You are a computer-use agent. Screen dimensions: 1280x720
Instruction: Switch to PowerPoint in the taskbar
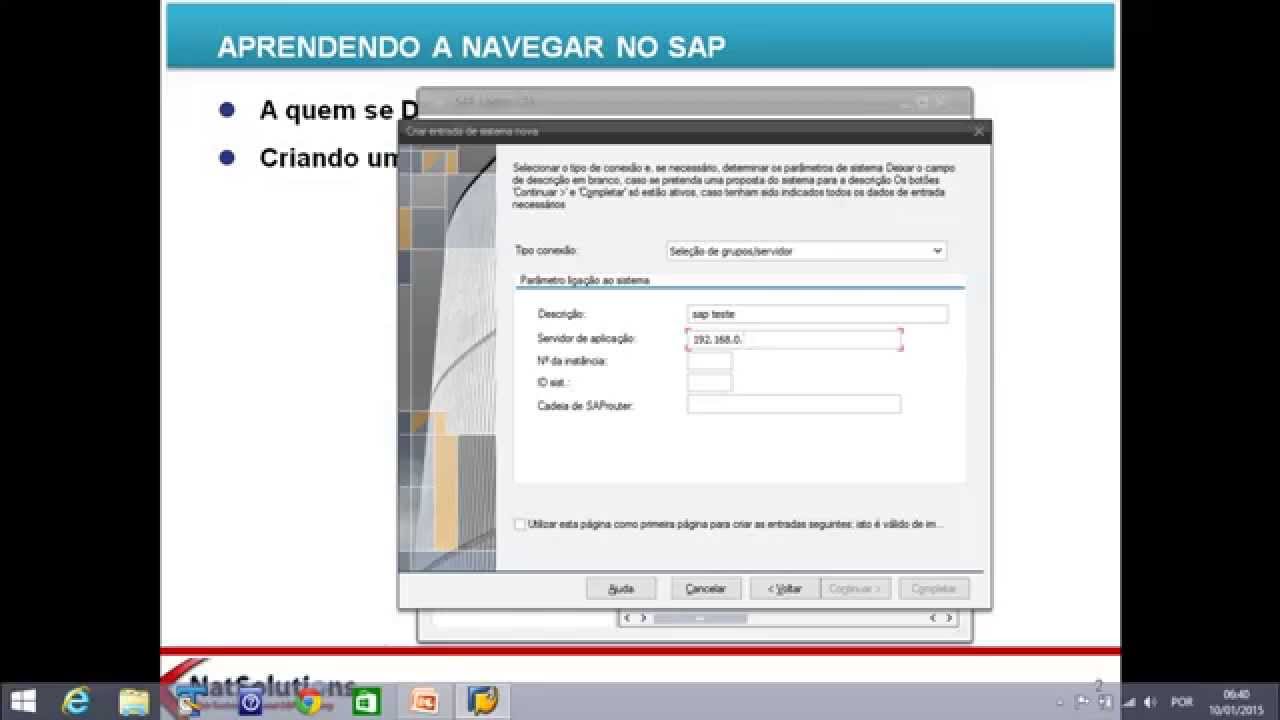tap(425, 701)
